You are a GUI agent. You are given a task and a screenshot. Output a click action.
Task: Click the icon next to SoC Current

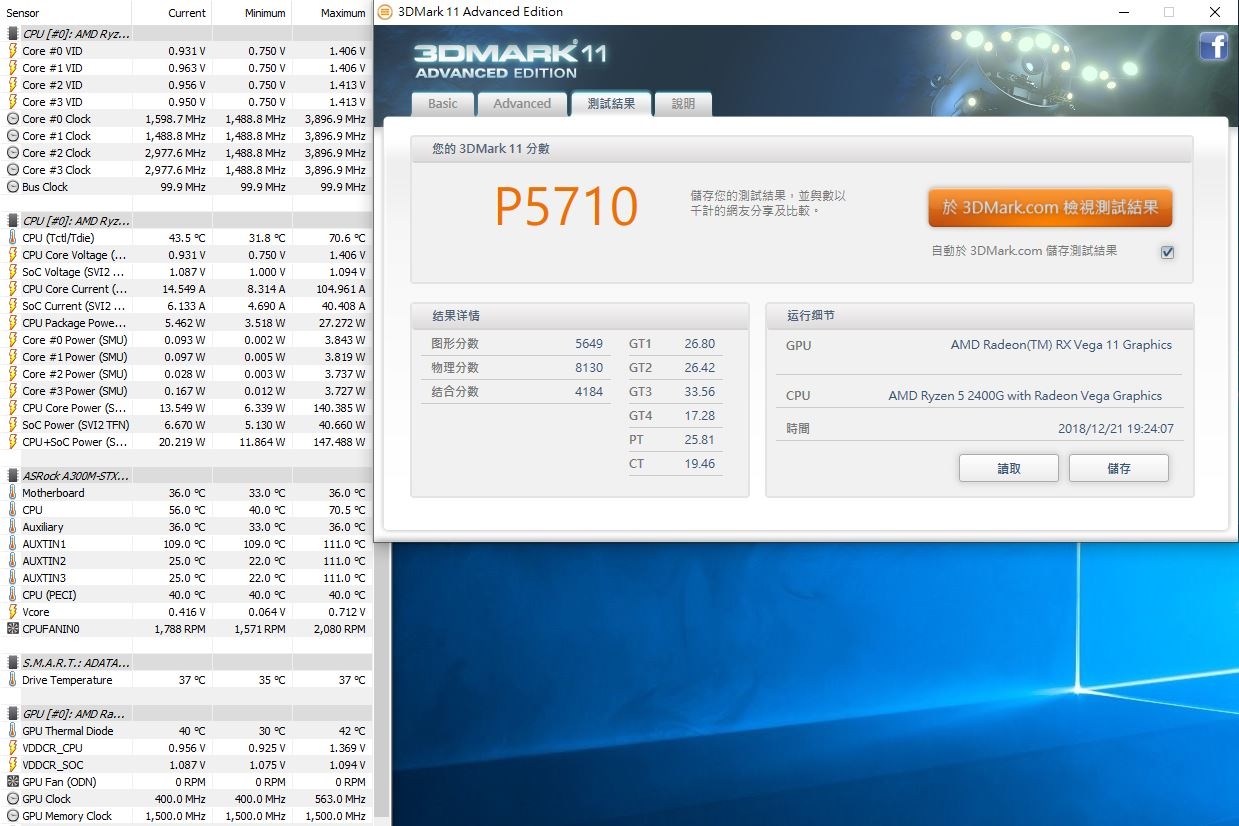tap(13, 306)
